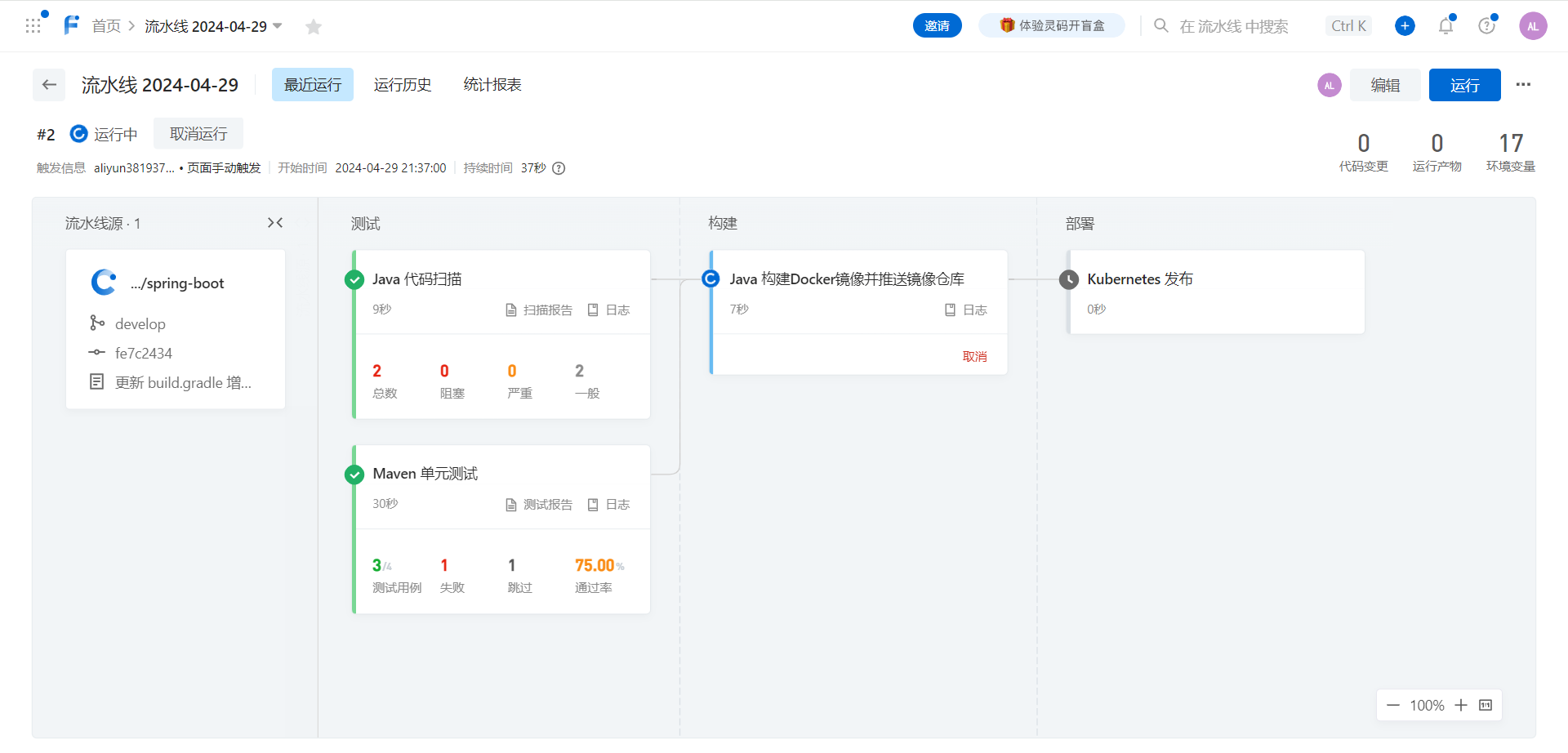This screenshot has width=1568, height=753.
Task: Open 体验灵码开盲盒 promotion
Action: coord(1052,26)
